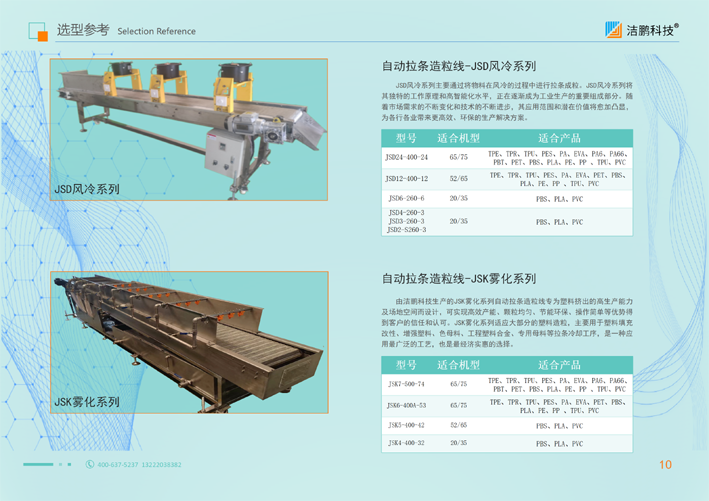The image size is (709, 501).
Task: Click 适合机型 header in the JSK table
Action: [x=458, y=365]
